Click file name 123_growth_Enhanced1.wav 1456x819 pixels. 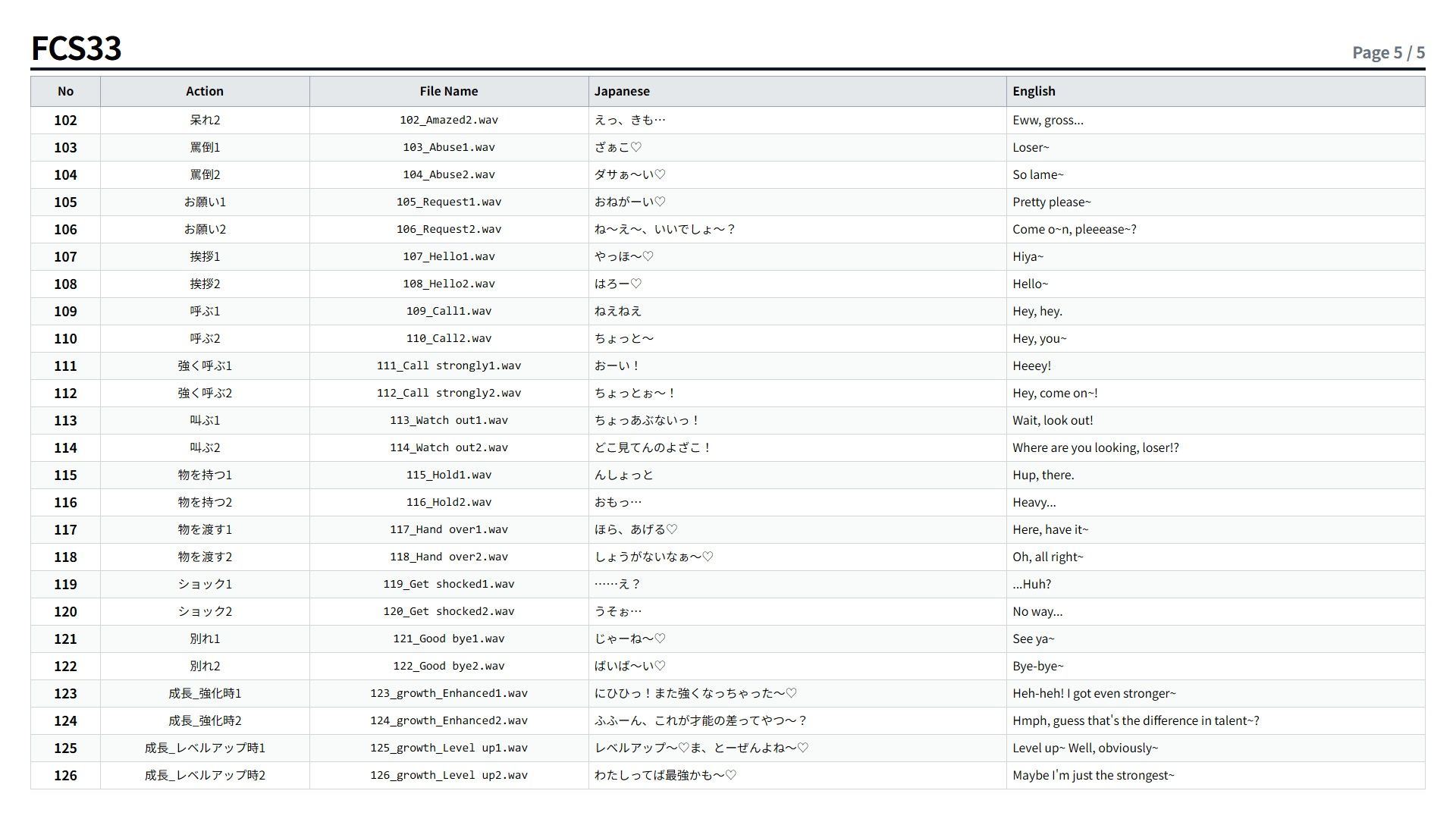(449, 693)
